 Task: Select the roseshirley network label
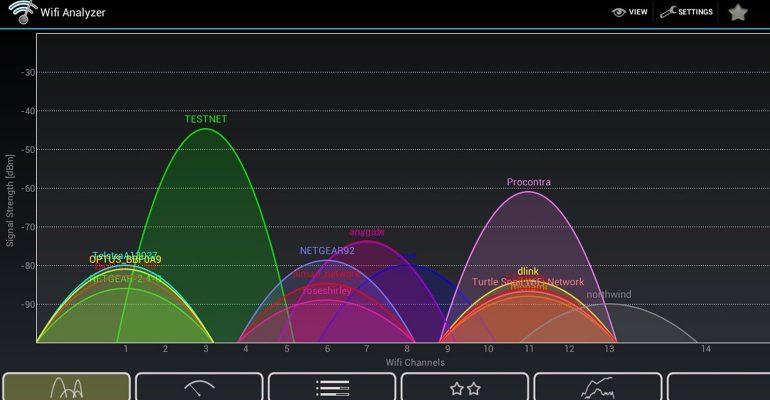coord(327,290)
